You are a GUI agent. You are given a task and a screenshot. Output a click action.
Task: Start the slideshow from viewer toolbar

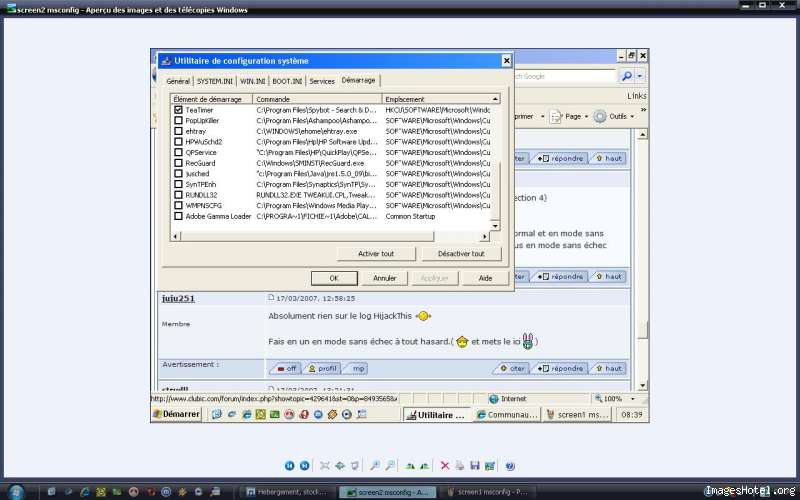click(x=355, y=465)
